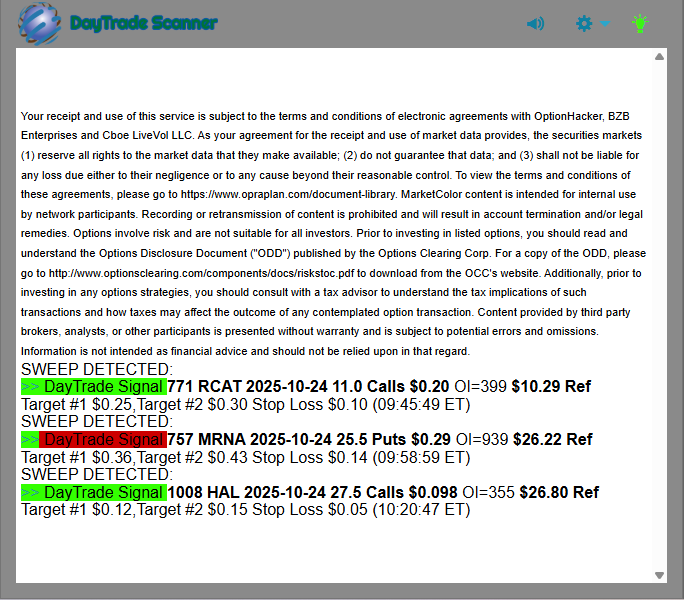Viewport: 684px width, 600px height.
Task: Open settings via the gear icon
Action: tap(584, 23)
